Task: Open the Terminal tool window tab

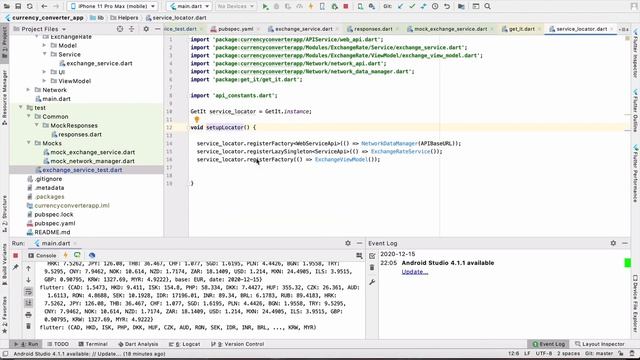Action: (x=93, y=344)
